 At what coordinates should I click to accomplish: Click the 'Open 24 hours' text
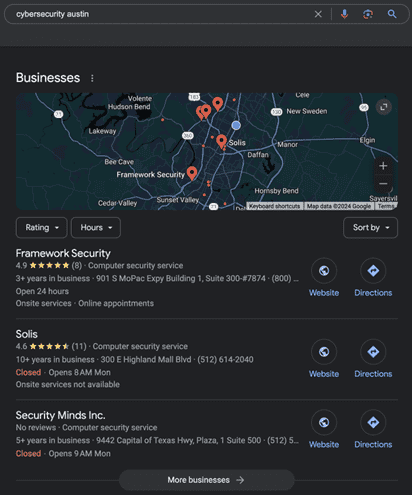[42, 291]
